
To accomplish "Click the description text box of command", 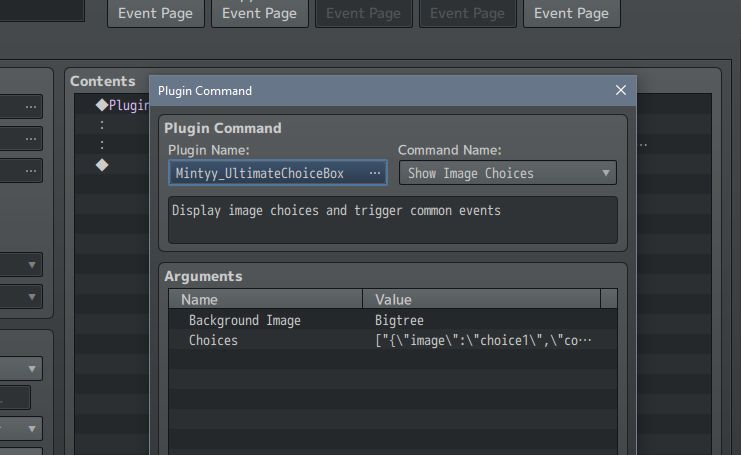I will pyautogui.click(x=393, y=220).
